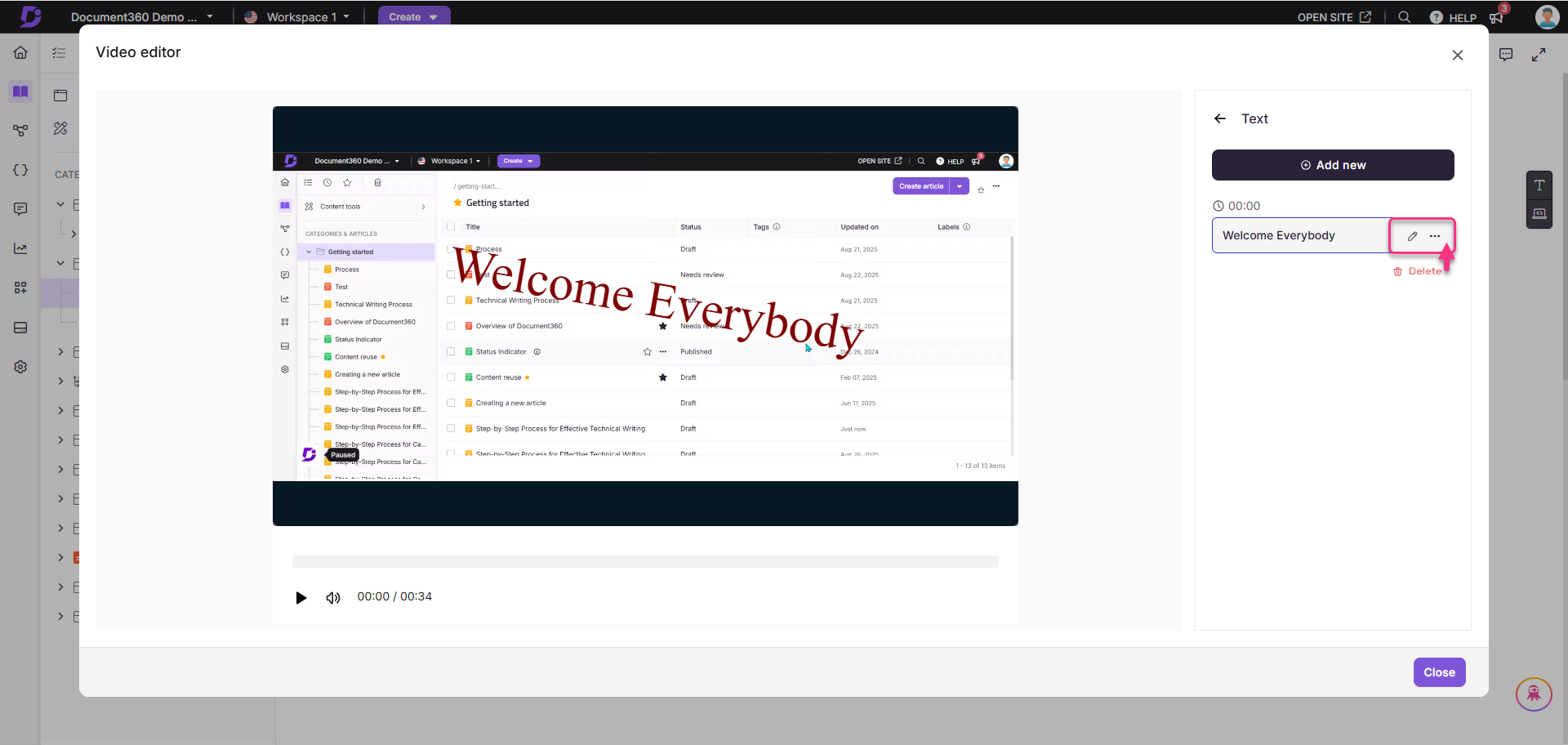Click the Text panel heading
This screenshot has width=1568, height=745.
coord(1254,119)
